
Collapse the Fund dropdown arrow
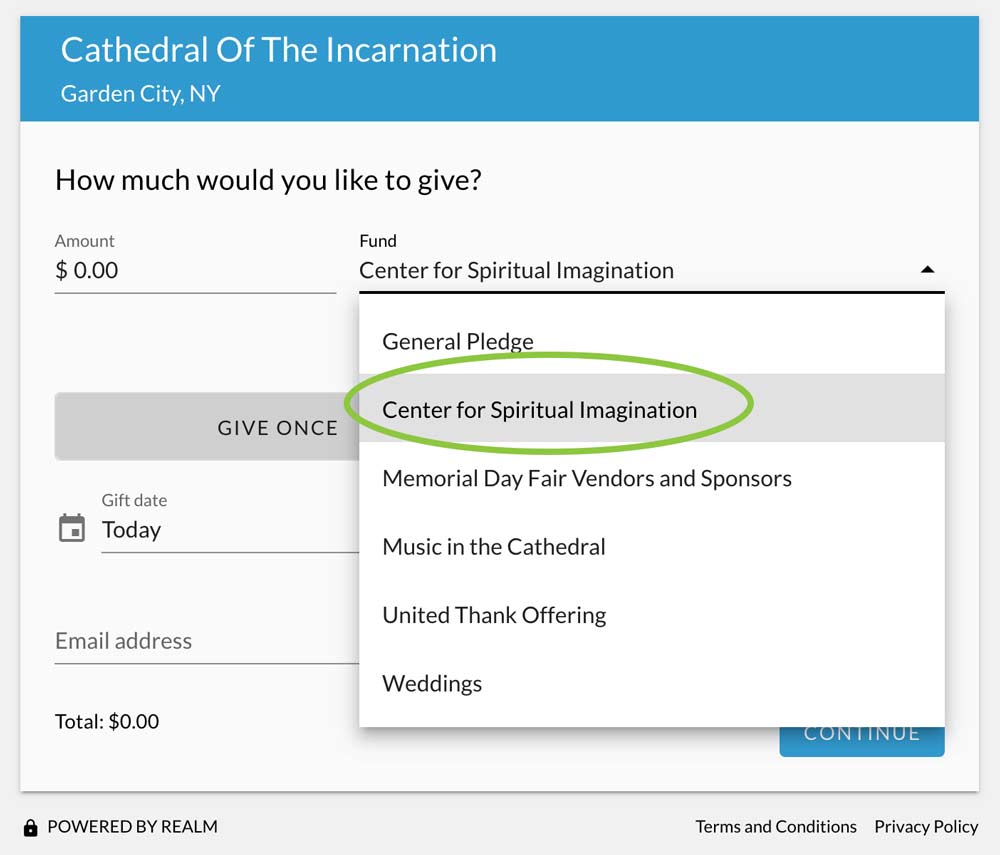pos(927,270)
